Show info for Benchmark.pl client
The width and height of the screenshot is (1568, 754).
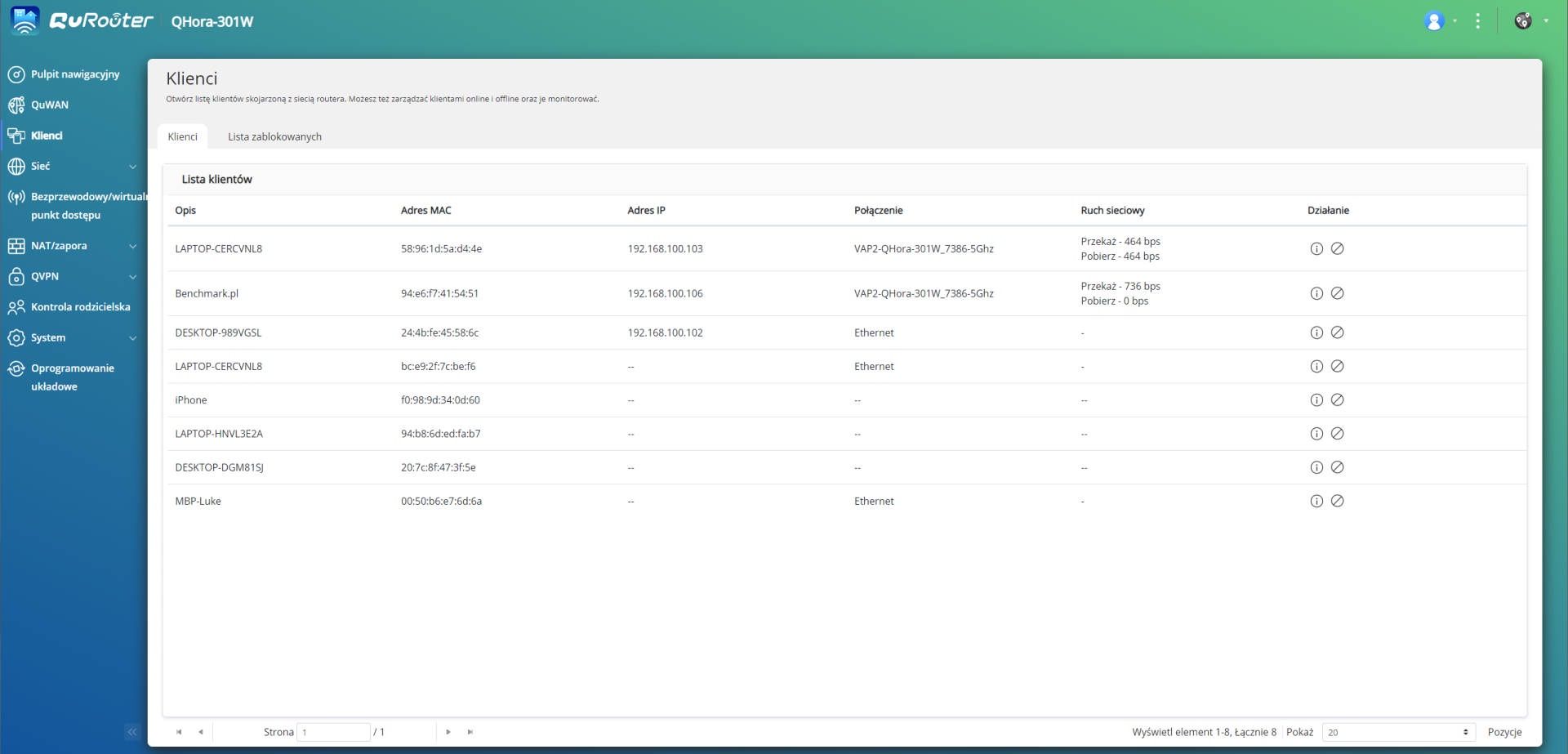1316,293
